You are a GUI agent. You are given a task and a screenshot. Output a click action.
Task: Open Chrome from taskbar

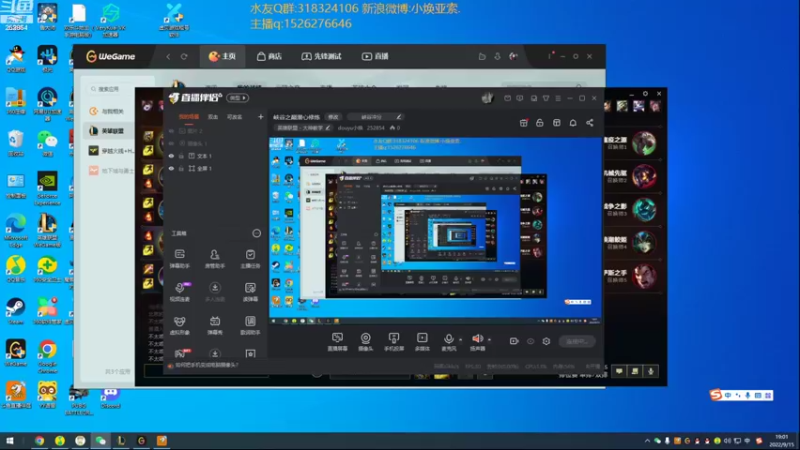[x=39, y=441]
